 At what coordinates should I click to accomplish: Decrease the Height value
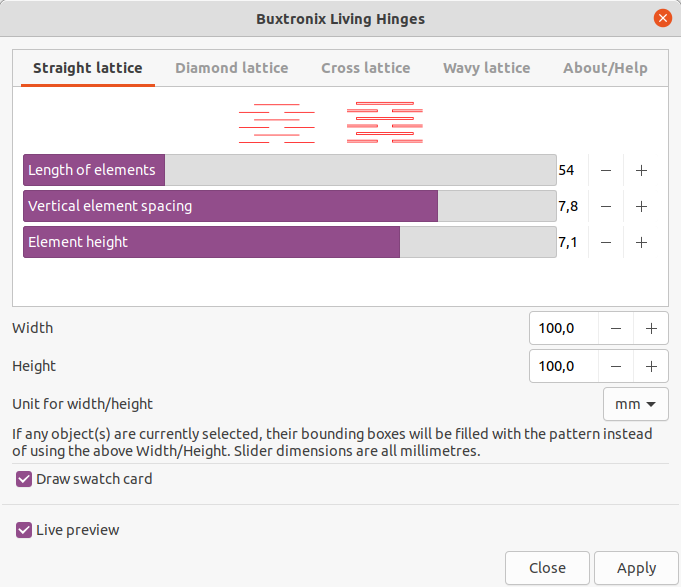point(616,366)
